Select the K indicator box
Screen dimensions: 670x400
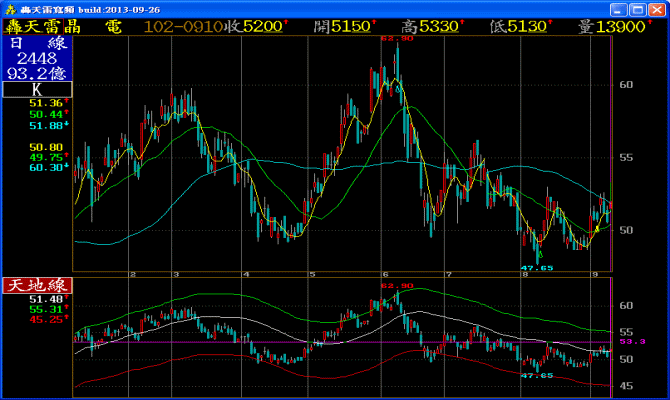[37, 90]
